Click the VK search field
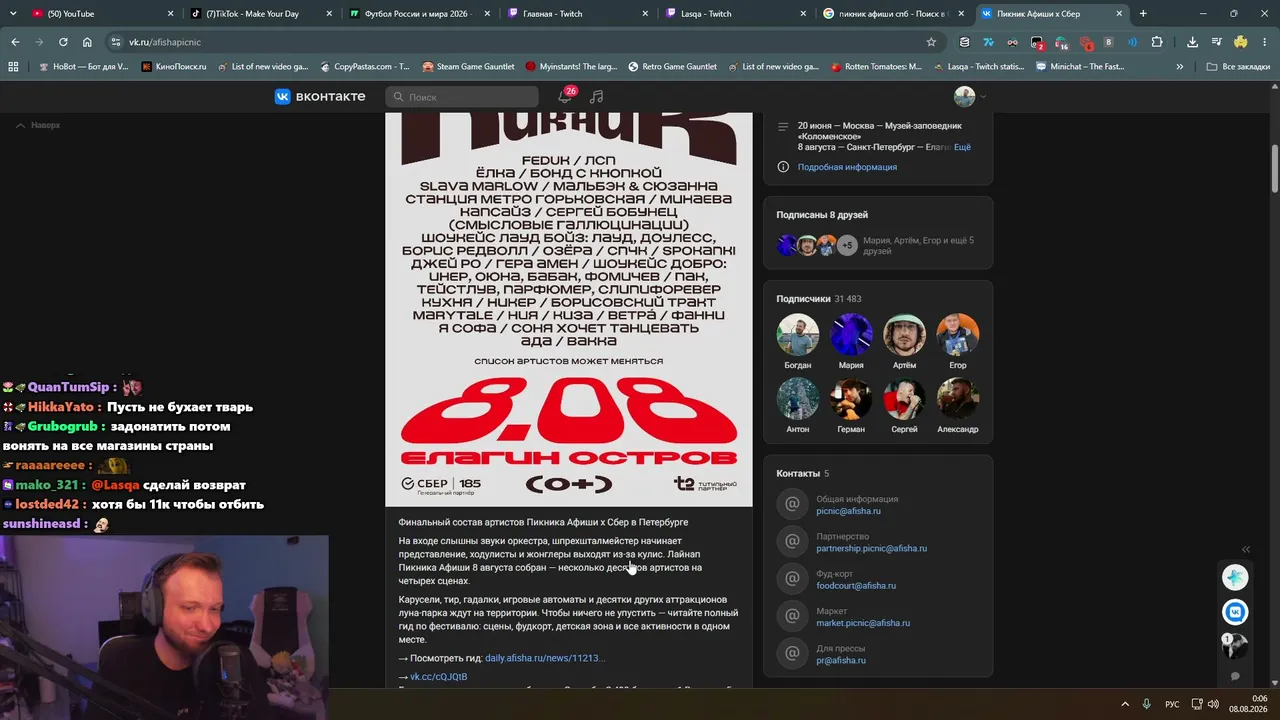Viewport: 1280px width, 720px height. coord(462,97)
